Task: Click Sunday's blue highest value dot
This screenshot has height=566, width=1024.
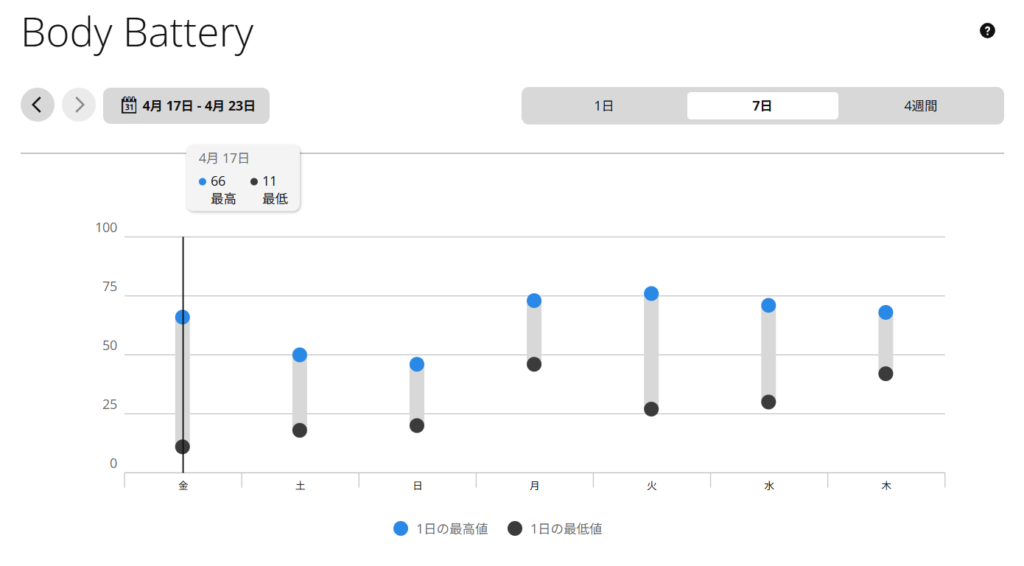Action: click(x=417, y=365)
